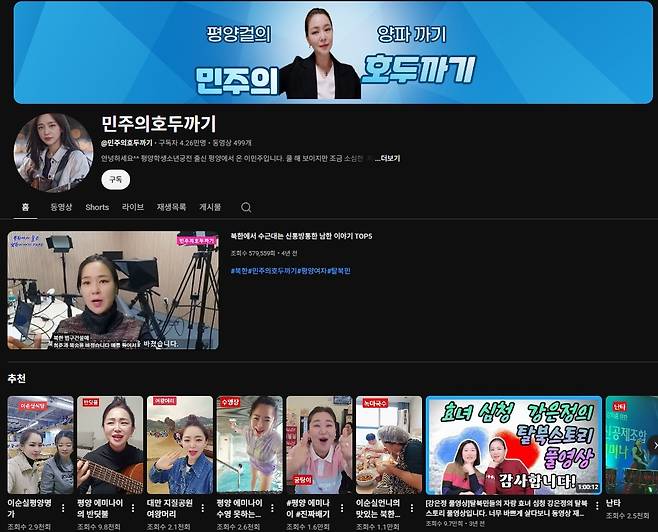
Task: Open options menu for #진짜배기 short
Action: 342,508
